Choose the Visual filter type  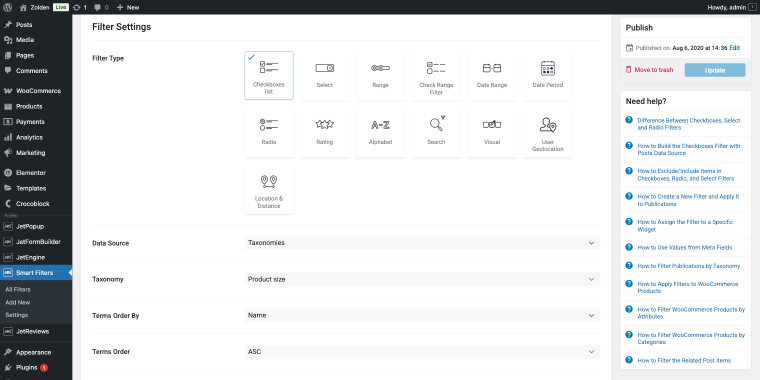492,133
